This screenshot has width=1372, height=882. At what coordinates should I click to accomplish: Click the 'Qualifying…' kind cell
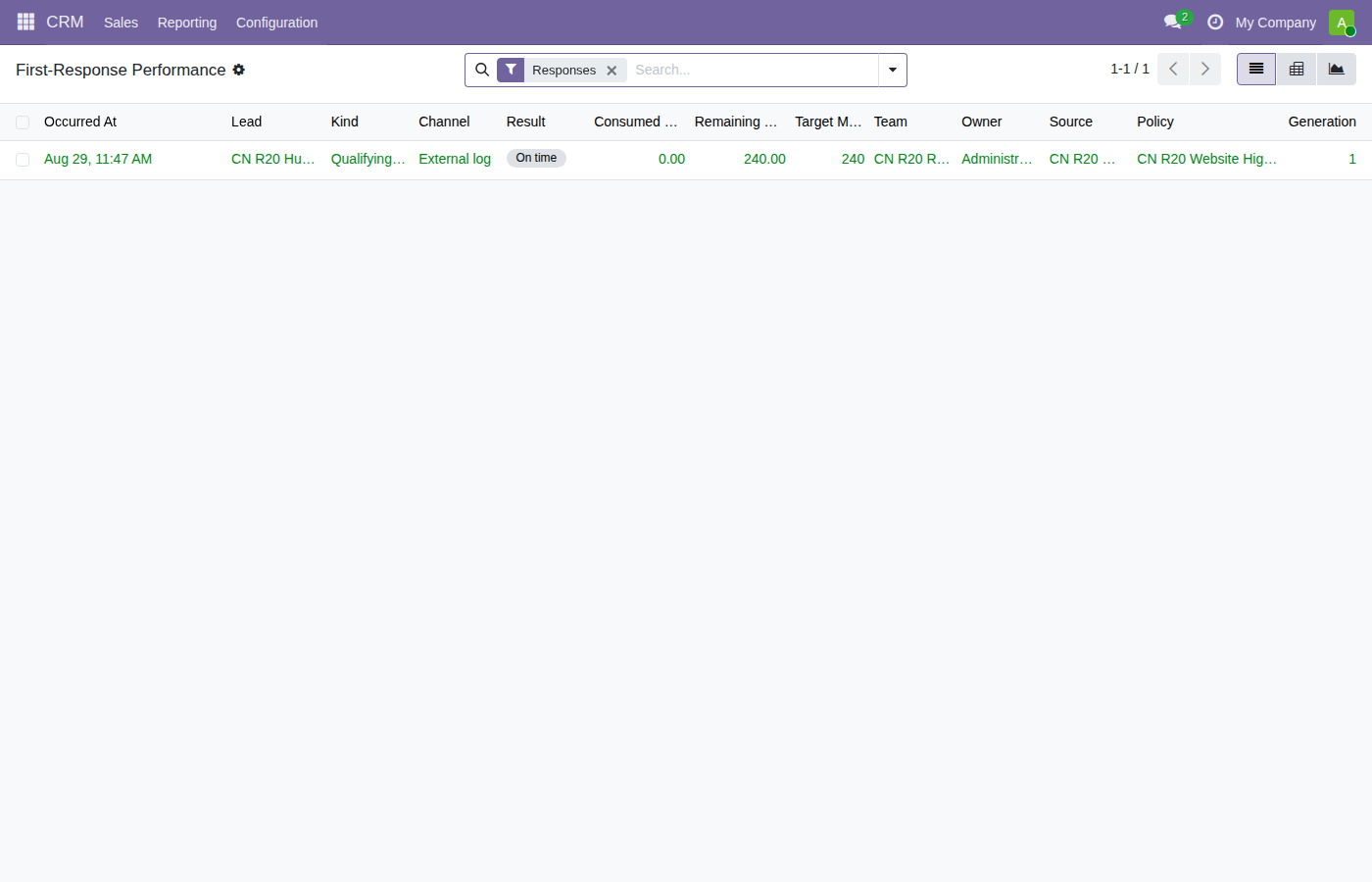coord(367,159)
